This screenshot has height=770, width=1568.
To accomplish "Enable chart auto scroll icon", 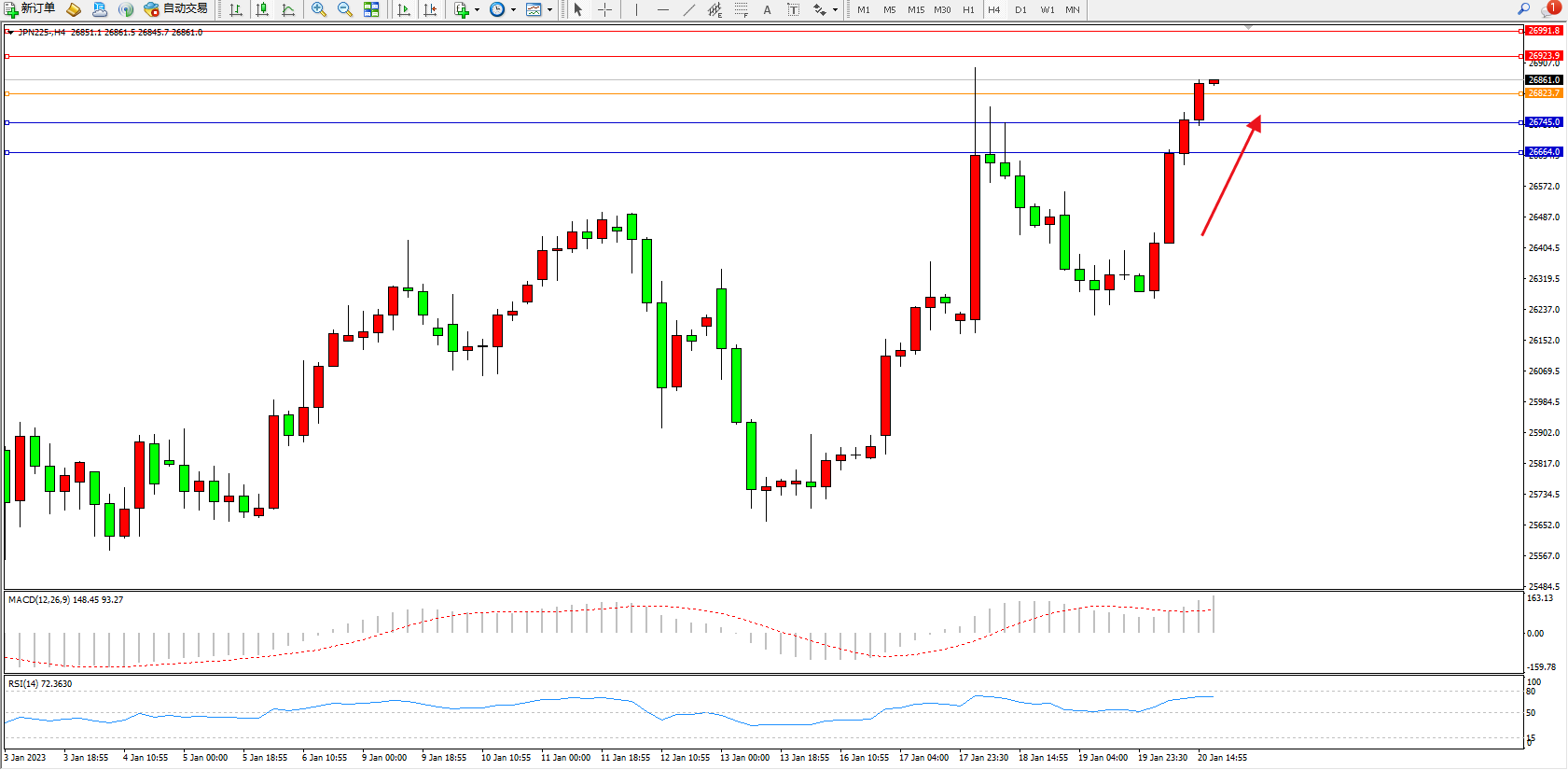I will click(404, 9).
